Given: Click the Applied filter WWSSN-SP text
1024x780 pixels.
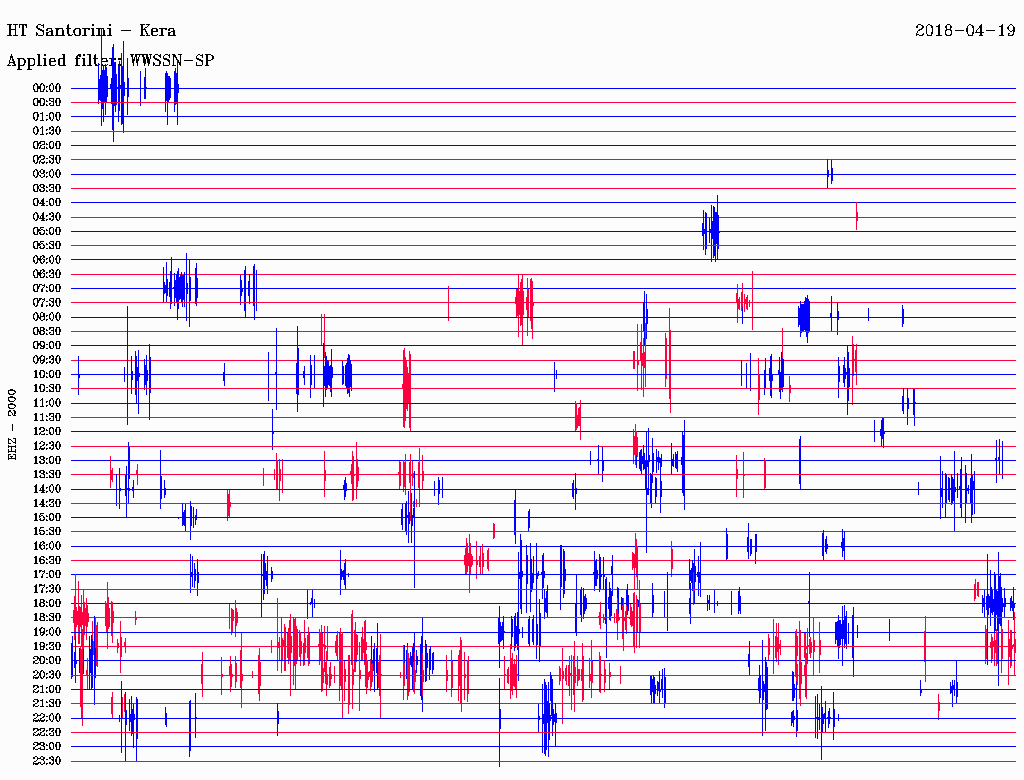Looking at the screenshot, I should (x=110, y=61).
